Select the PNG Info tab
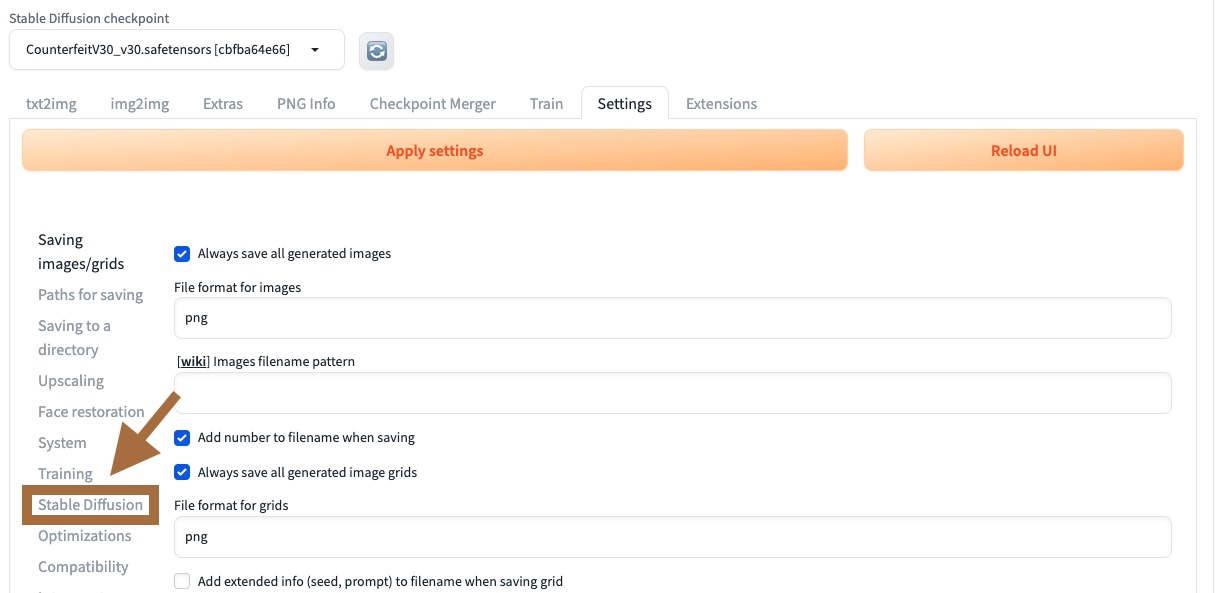Image resolution: width=1215 pixels, height=593 pixels. [x=306, y=104]
